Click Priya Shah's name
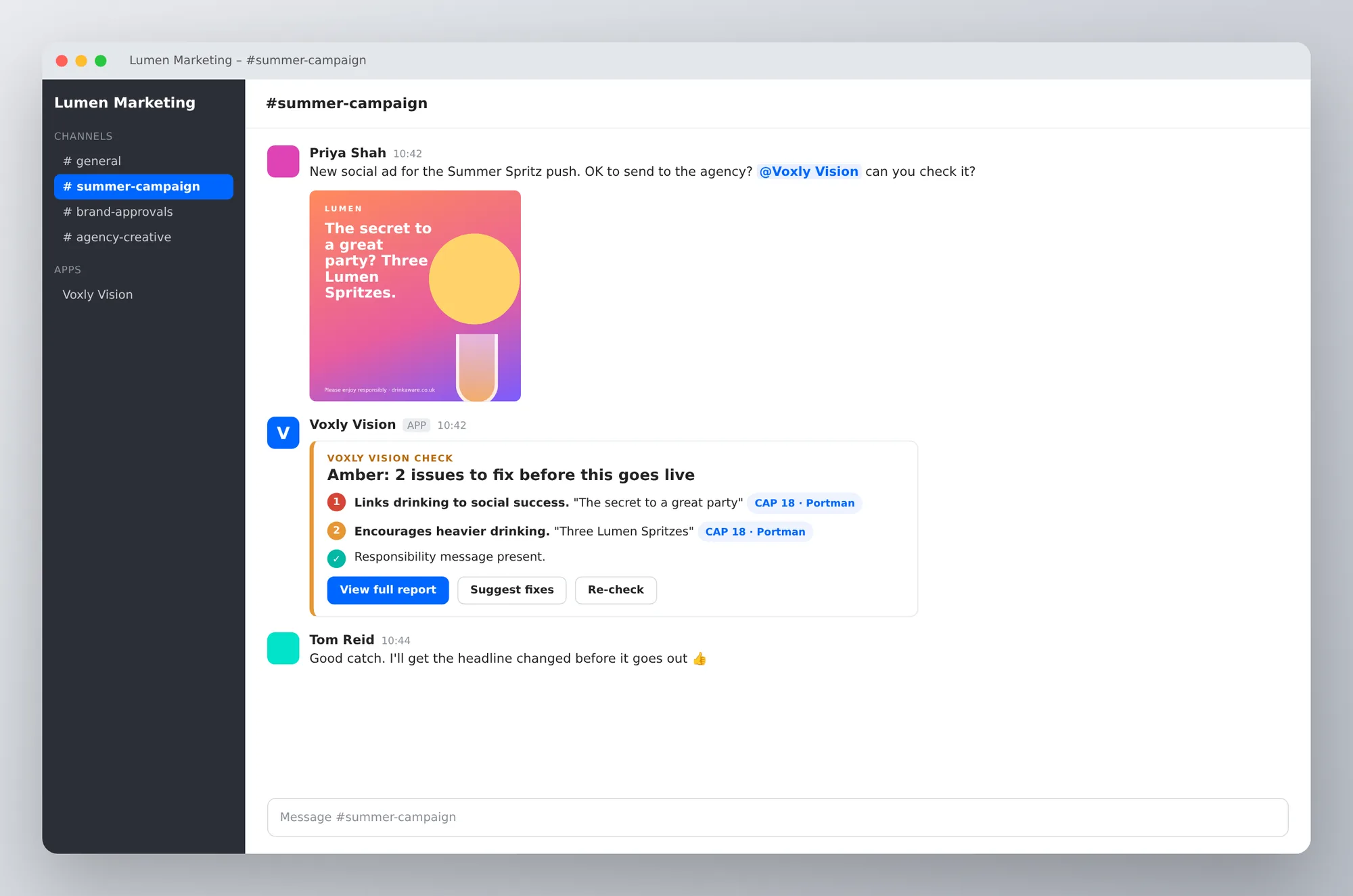1353x896 pixels. click(348, 153)
